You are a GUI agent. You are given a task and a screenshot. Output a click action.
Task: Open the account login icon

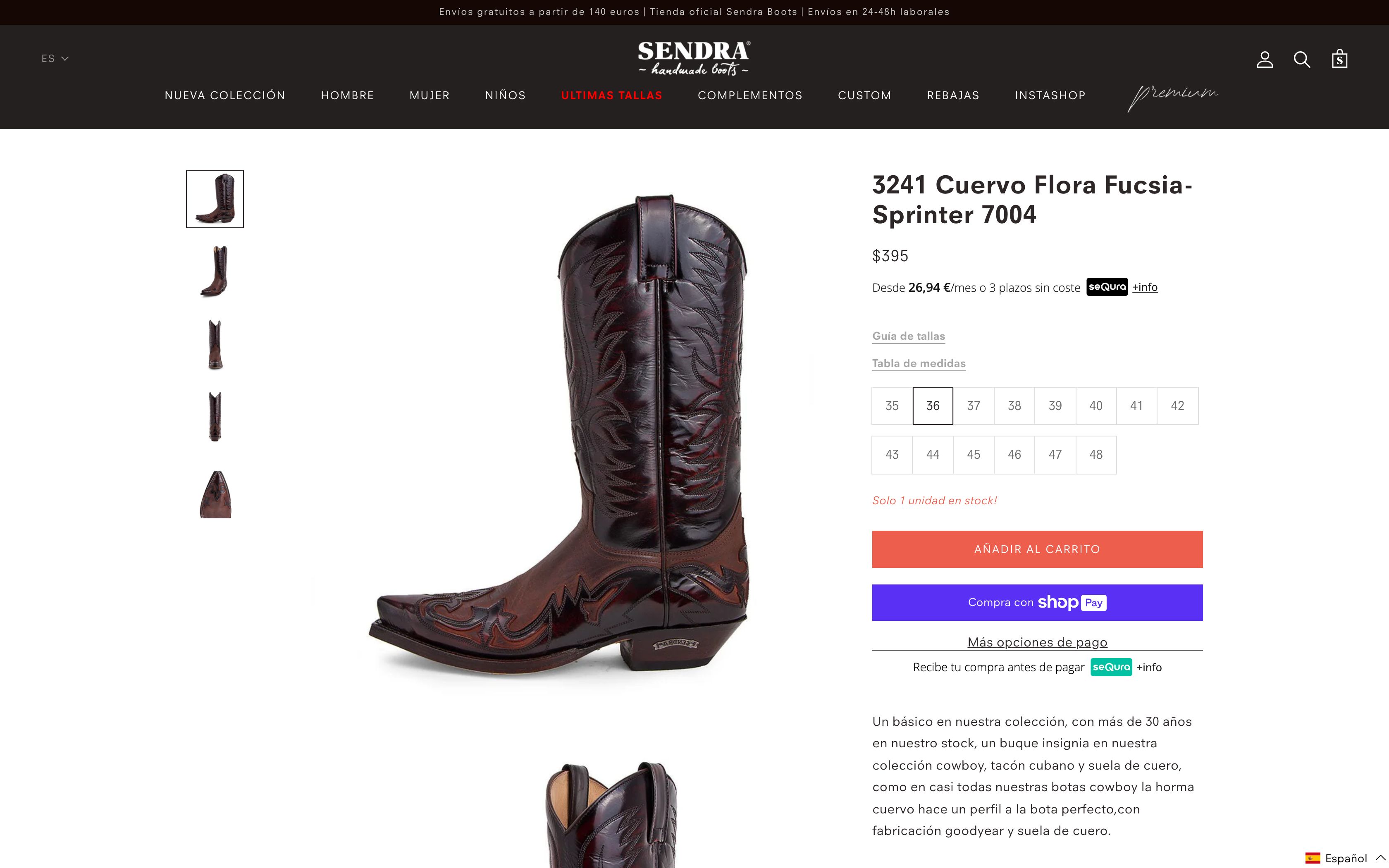pos(1265,59)
